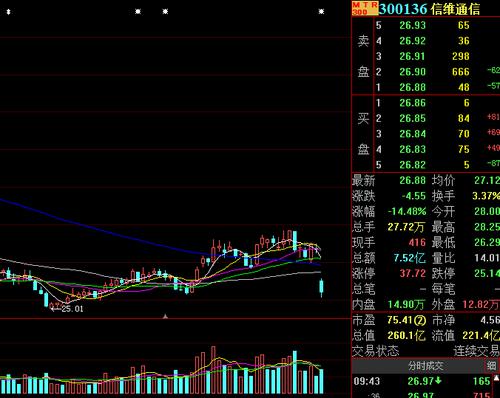
Task: Click the rightmost star marker above the chart
Action: click(x=321, y=12)
